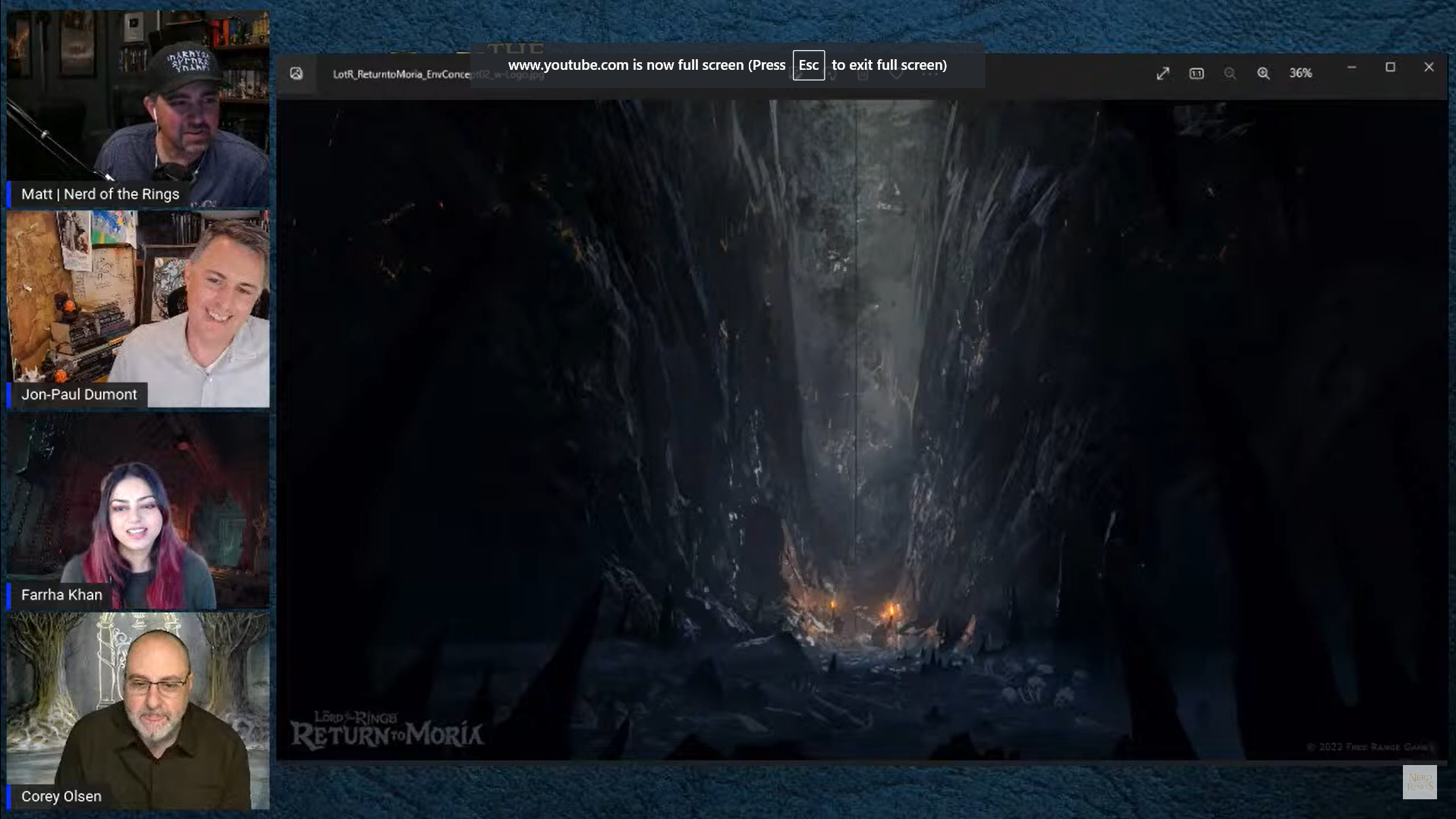Click the 'Farrha Khan' name label
Screen dimensions: 1456x819
tap(61, 595)
